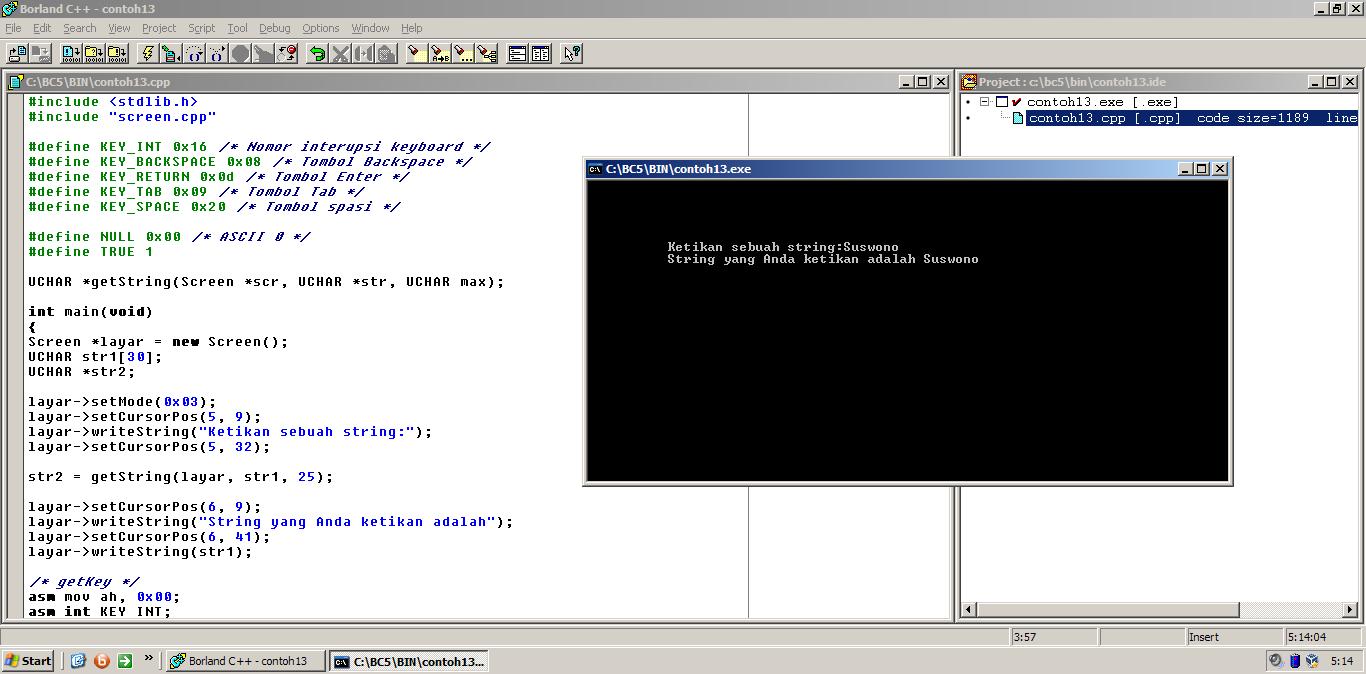The width and height of the screenshot is (1366, 674).
Task: Click the Find flashlight icon
Action: pyautogui.click(x=417, y=53)
